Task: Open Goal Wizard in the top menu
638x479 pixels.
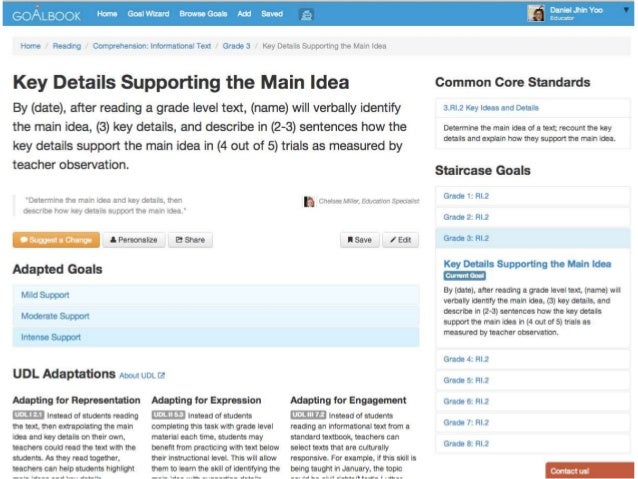Action: (x=148, y=14)
